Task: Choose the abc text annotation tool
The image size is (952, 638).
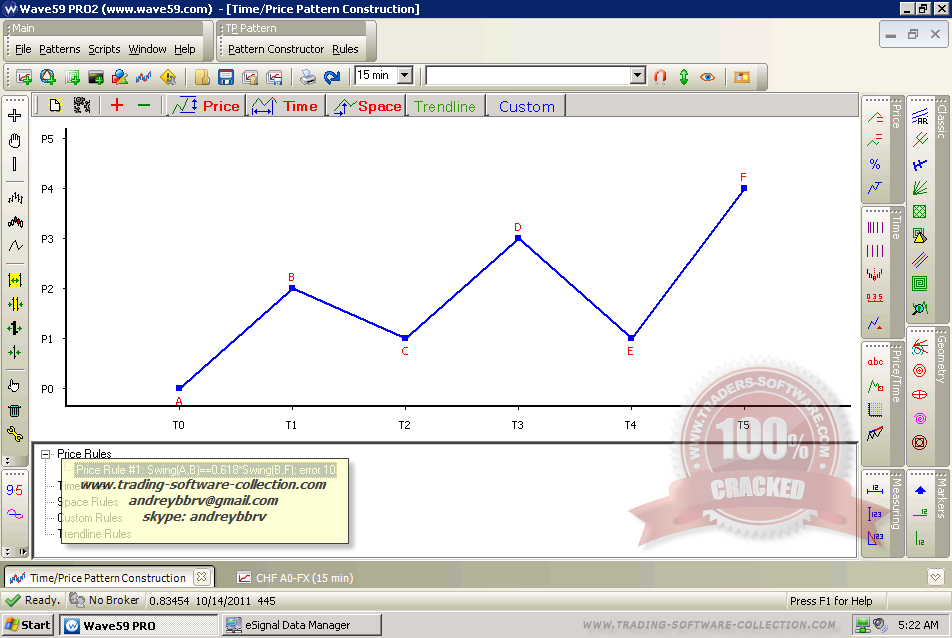Action: coord(875,362)
